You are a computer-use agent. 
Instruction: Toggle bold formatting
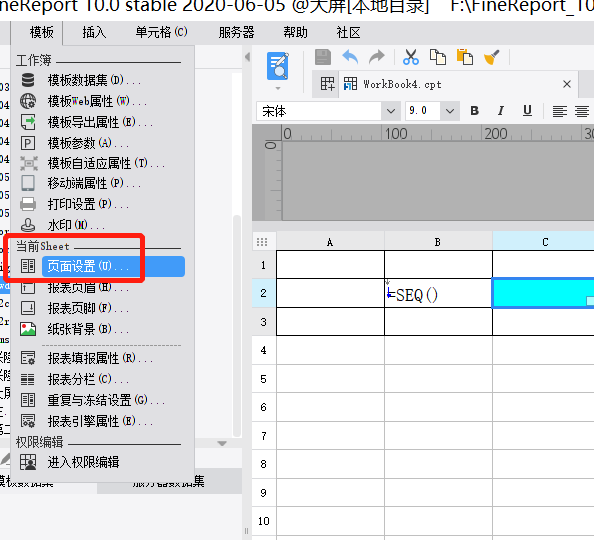[x=474, y=111]
